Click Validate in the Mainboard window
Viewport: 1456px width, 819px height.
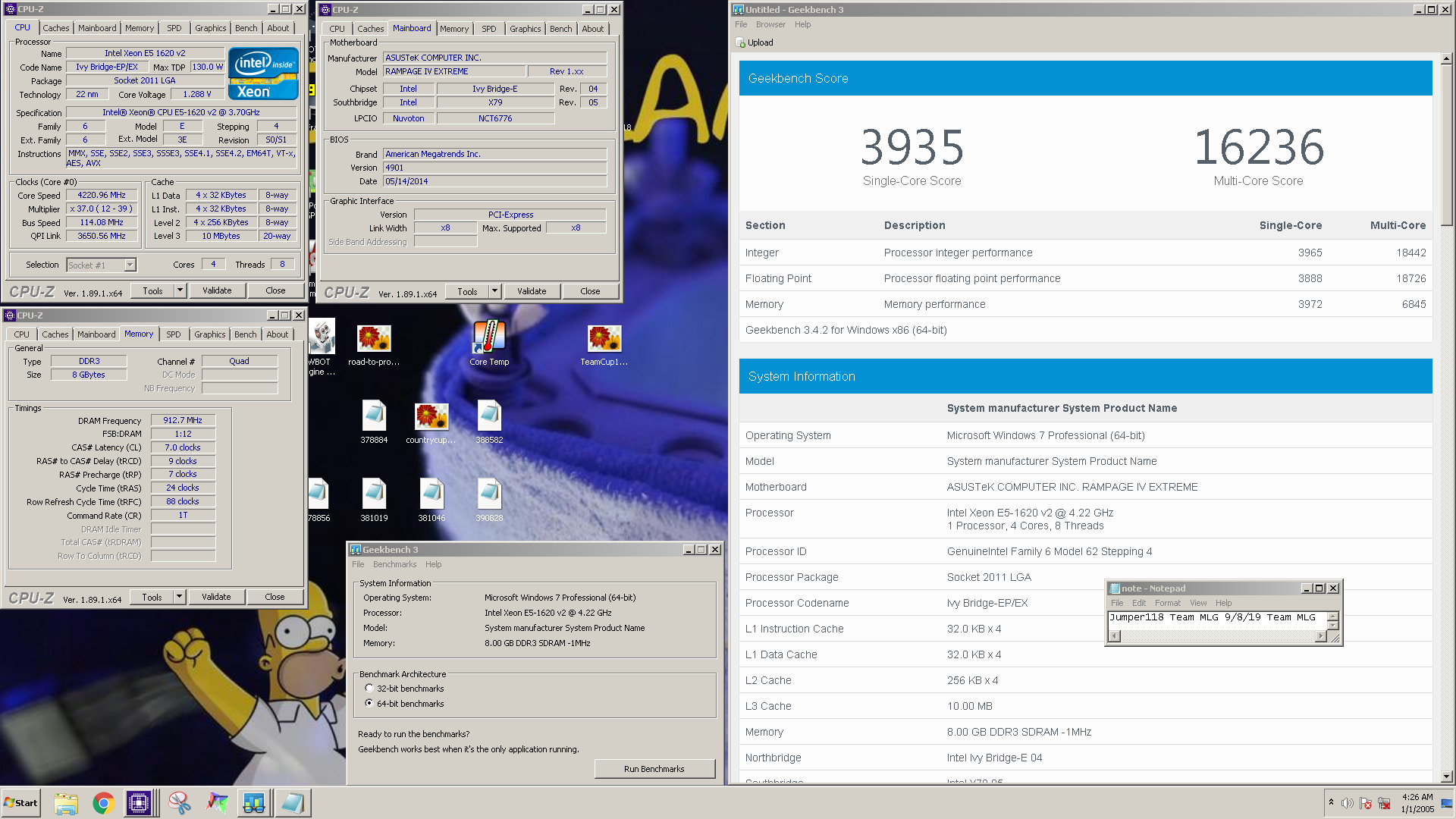pos(532,291)
